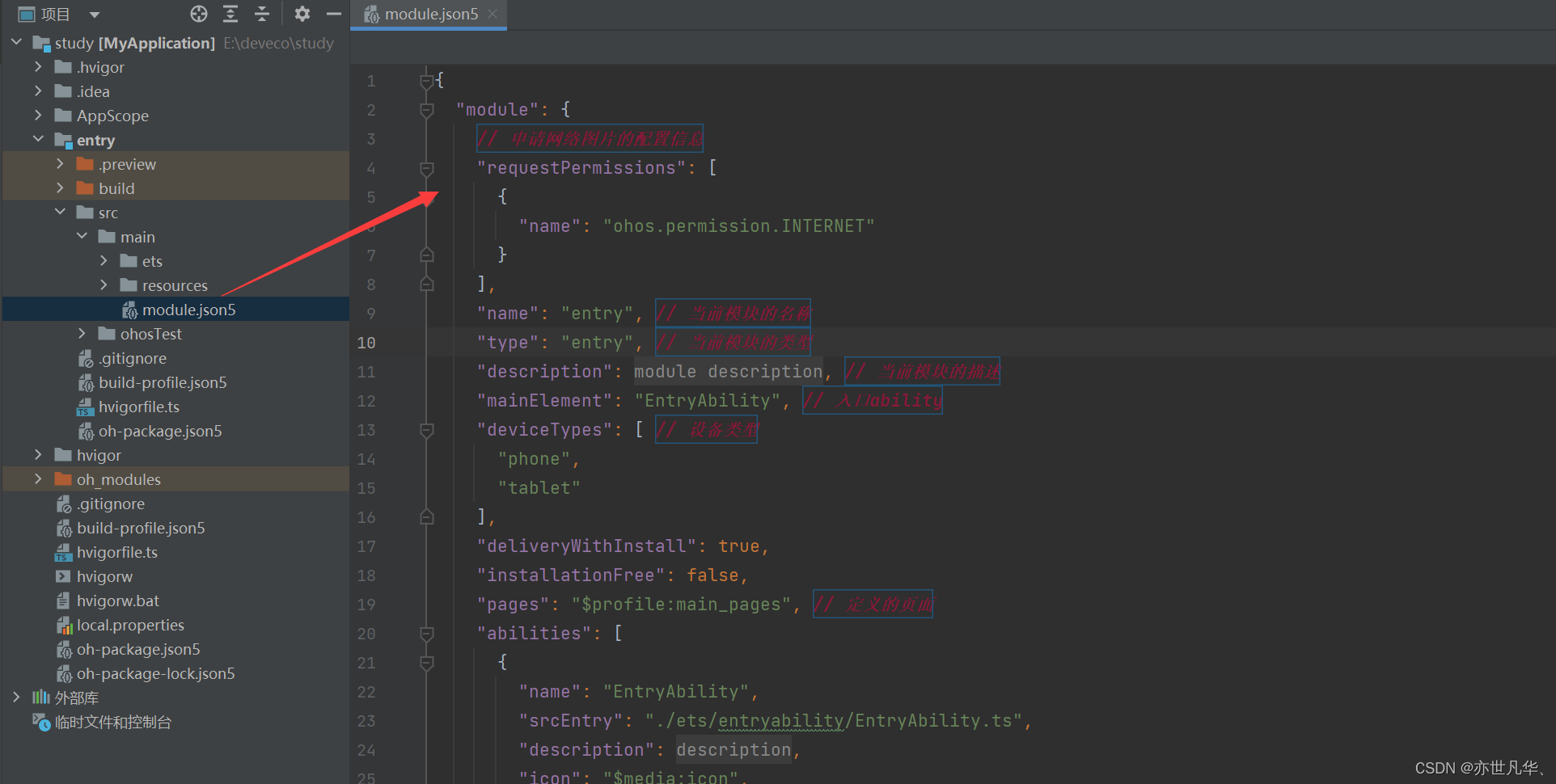Hide the project panel with minus icon
The image size is (1556, 784).
pyautogui.click(x=333, y=14)
